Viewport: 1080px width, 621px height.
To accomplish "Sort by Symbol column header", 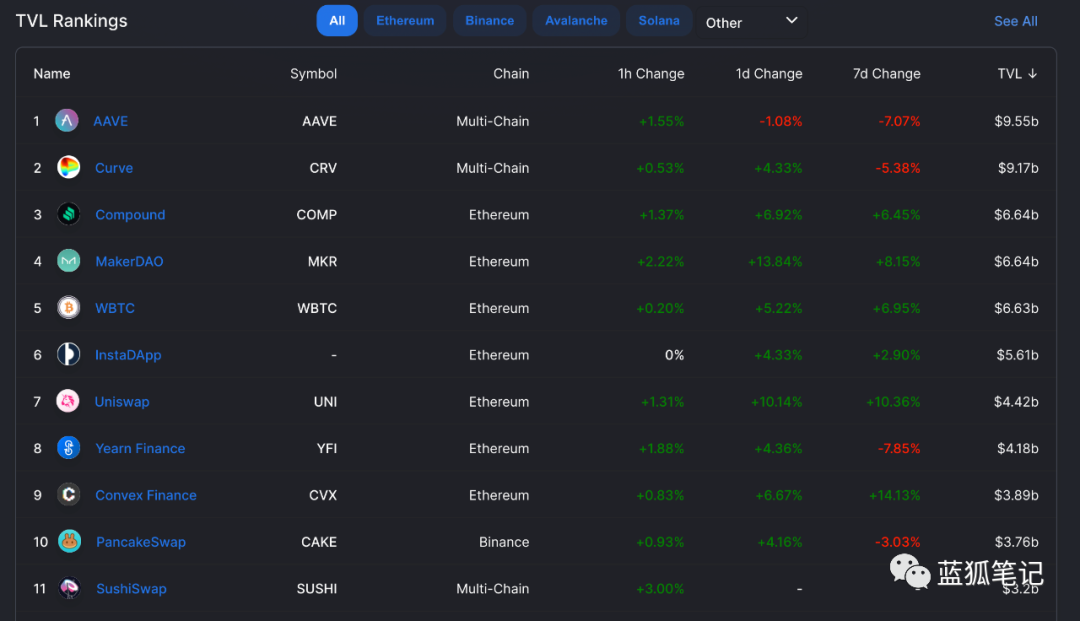I will point(313,74).
